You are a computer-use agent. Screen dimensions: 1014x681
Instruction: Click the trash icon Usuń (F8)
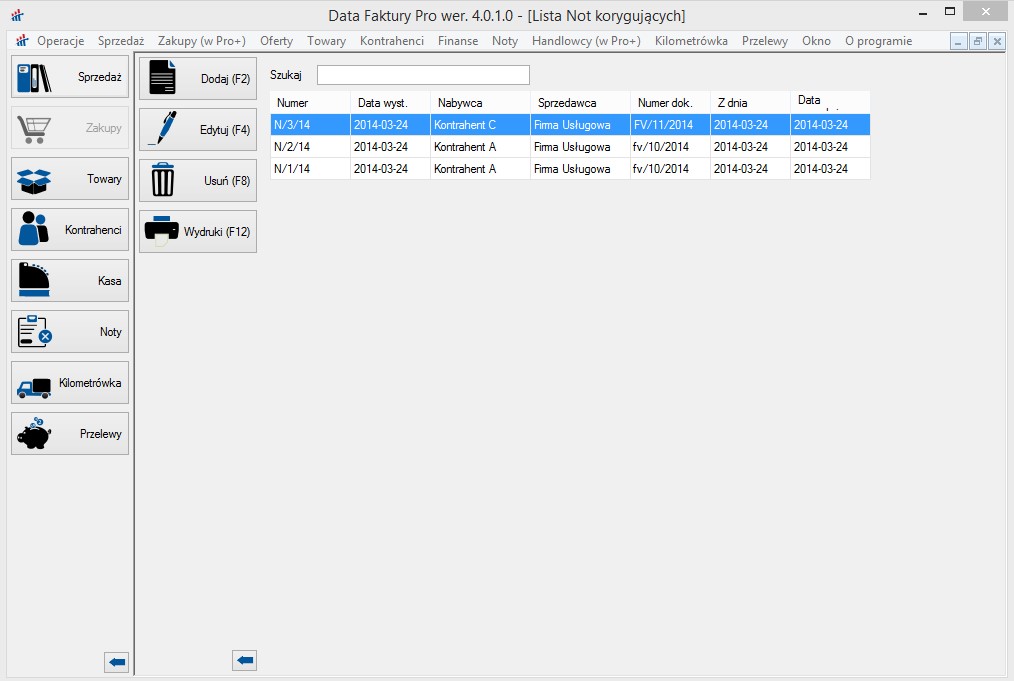(x=198, y=181)
